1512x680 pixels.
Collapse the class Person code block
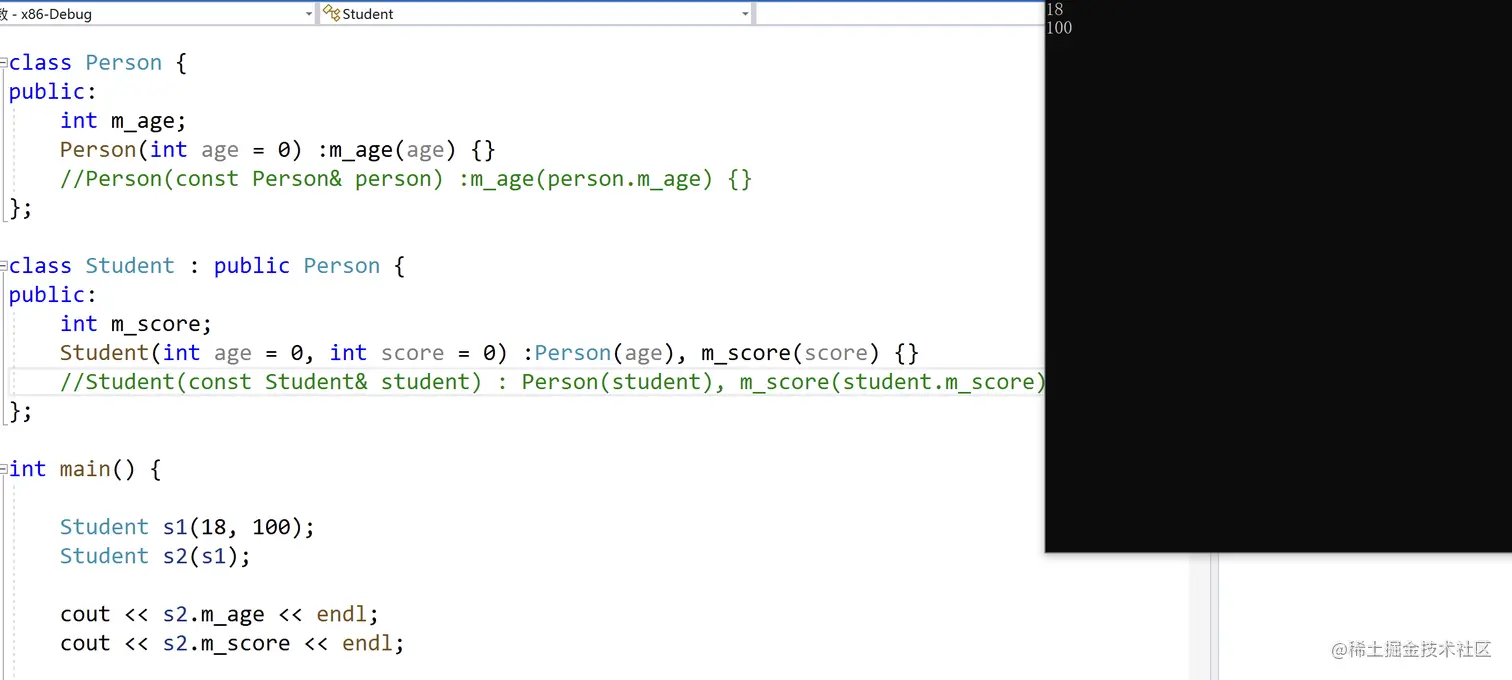tap(4, 63)
